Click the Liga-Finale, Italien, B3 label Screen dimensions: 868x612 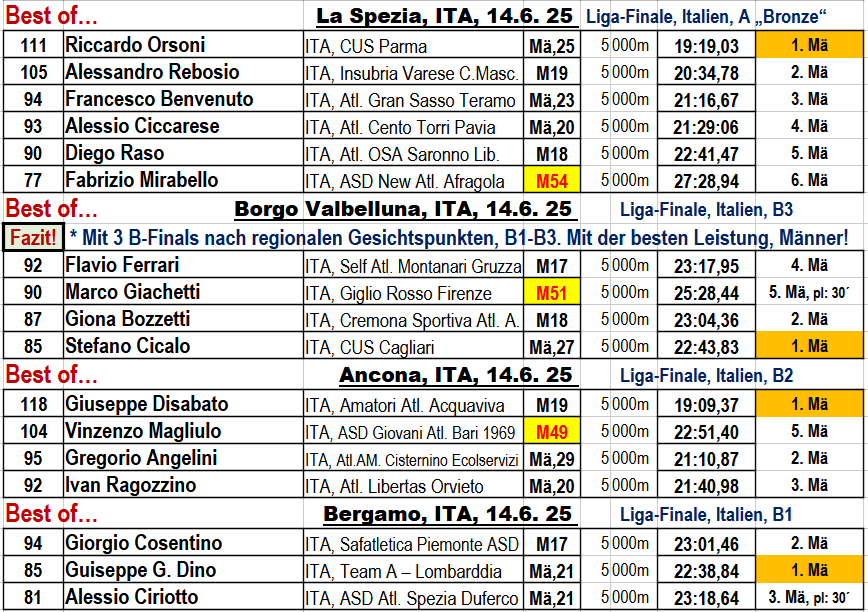(x=706, y=210)
